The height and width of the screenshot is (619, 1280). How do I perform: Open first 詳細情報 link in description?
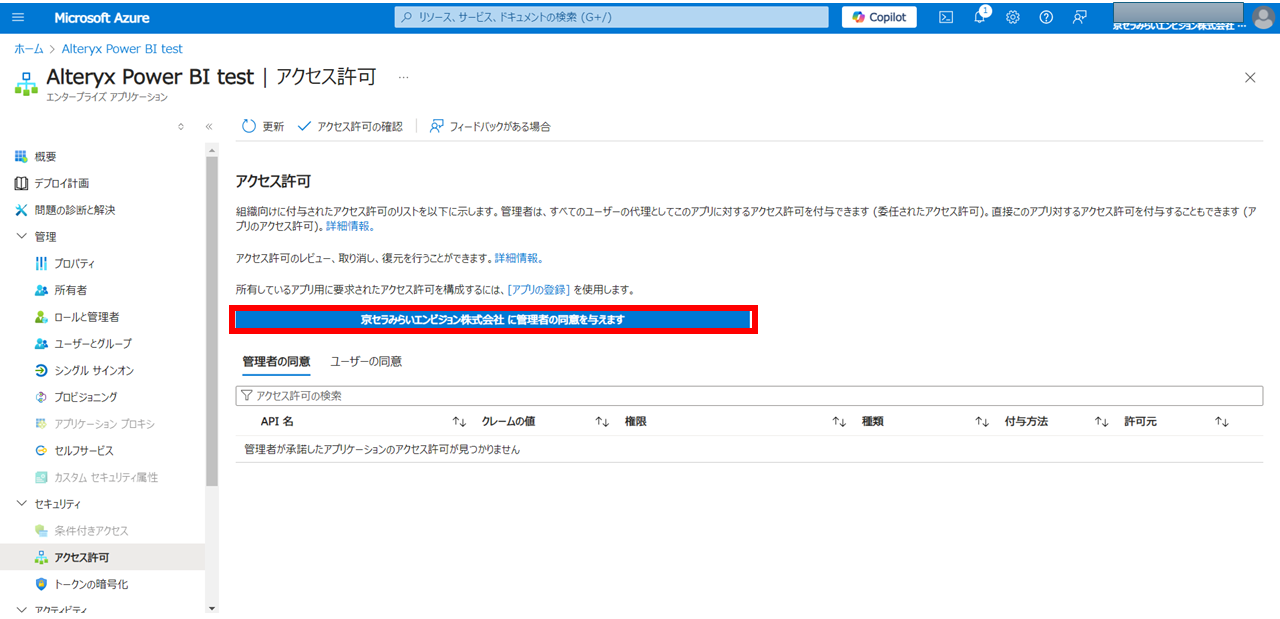(350, 227)
